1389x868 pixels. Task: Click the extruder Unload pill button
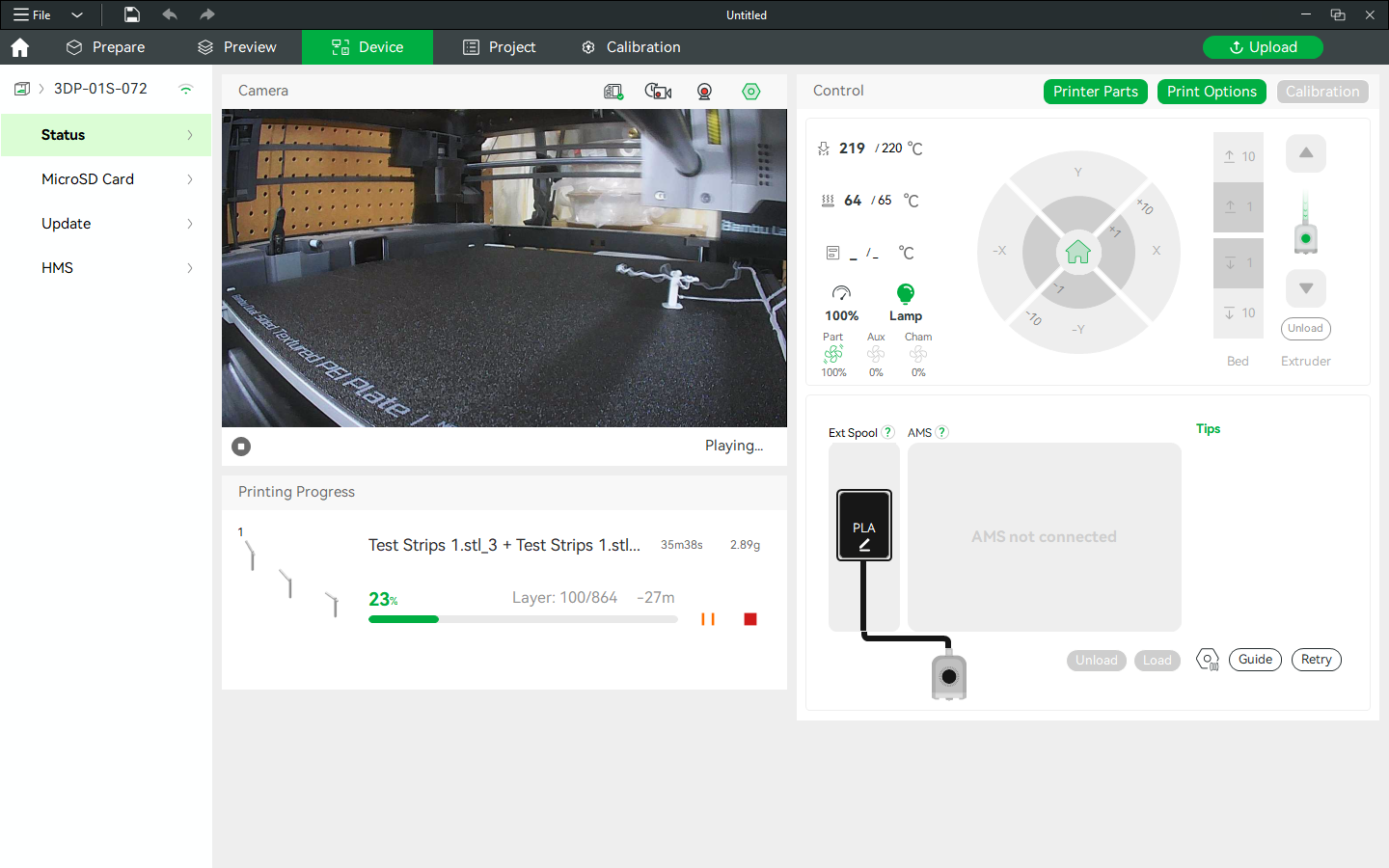1306,329
